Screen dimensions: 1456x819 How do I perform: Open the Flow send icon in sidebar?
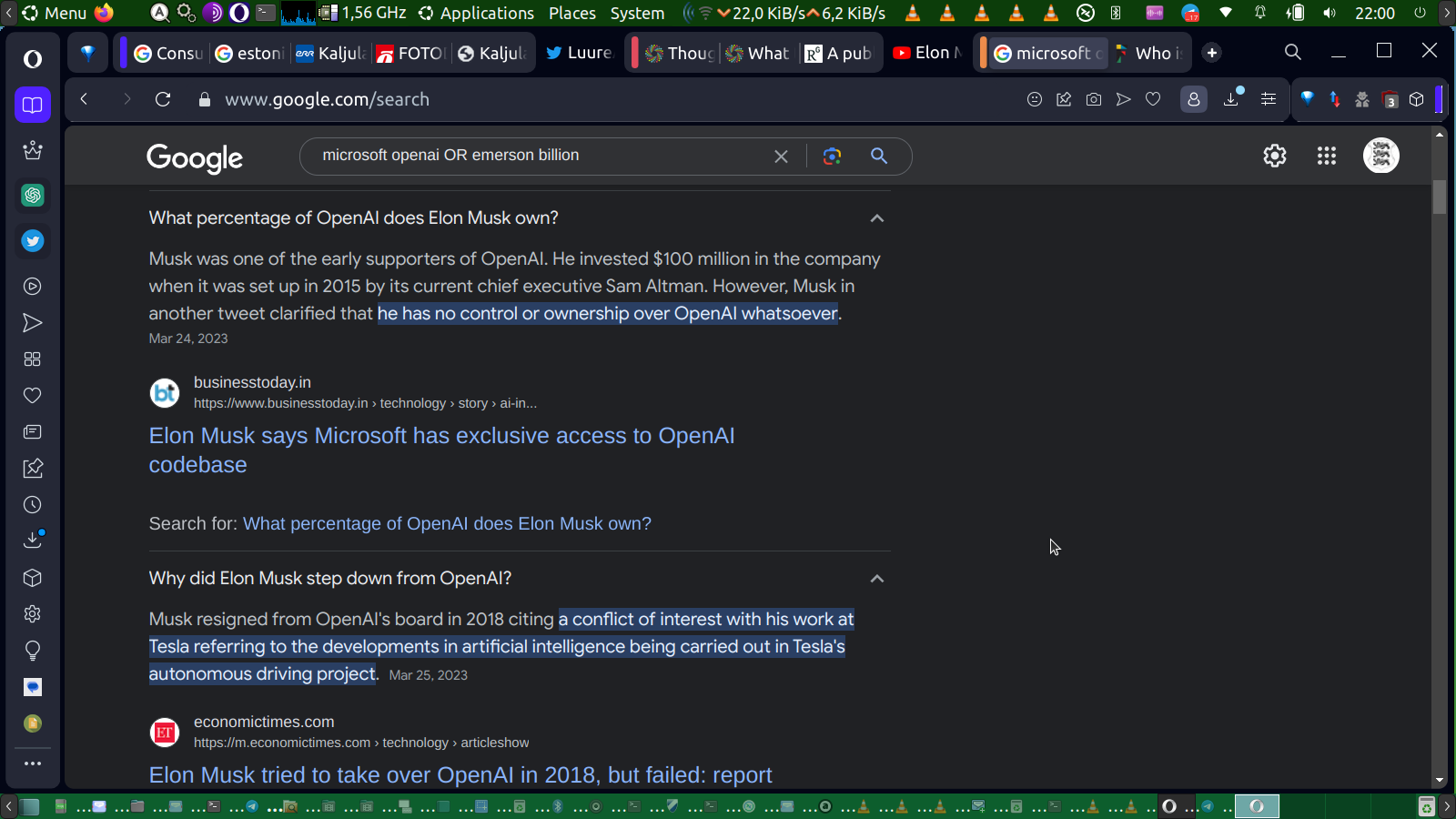[33, 323]
